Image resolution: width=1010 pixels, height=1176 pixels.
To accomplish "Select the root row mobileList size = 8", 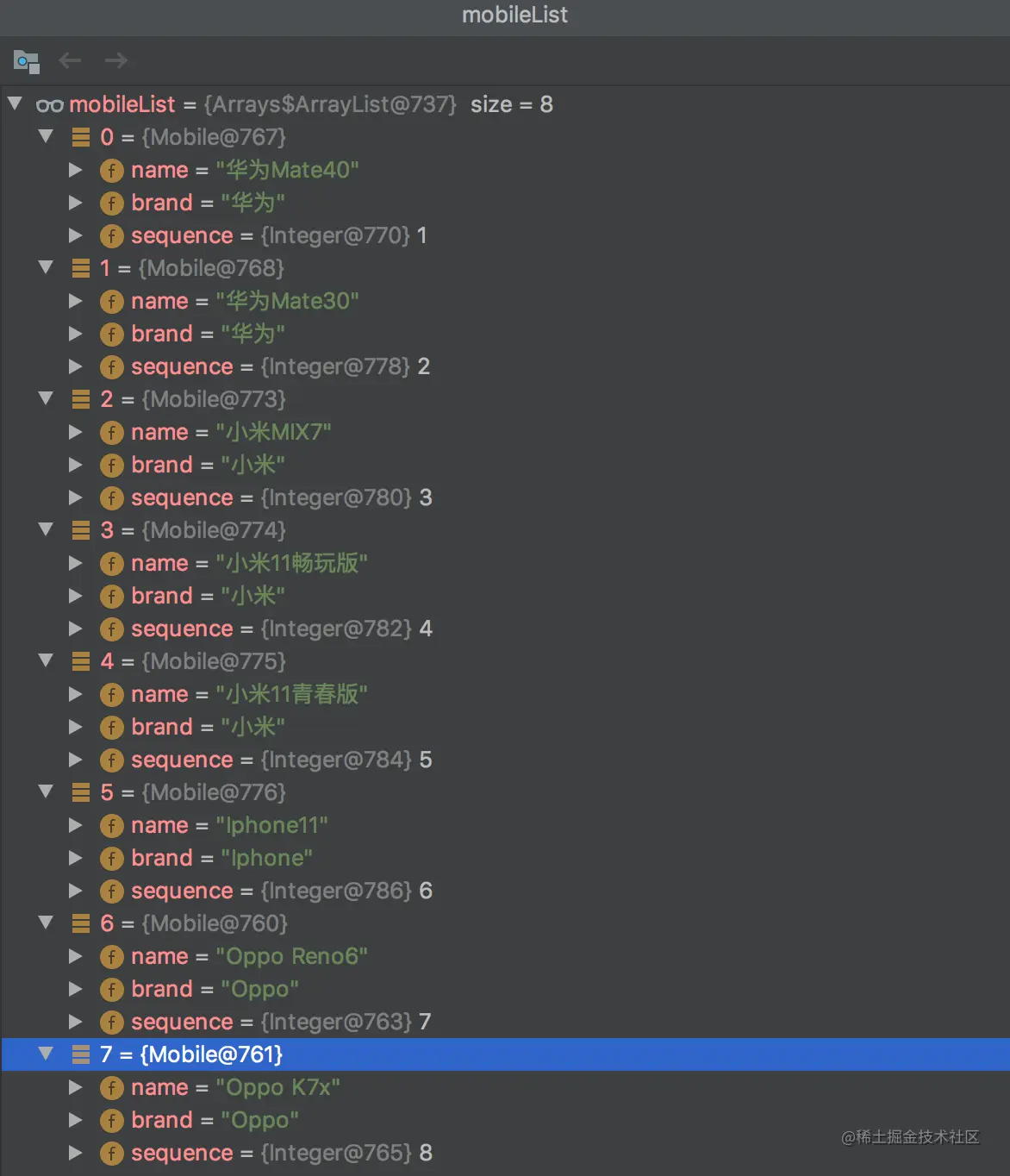I will coord(505,104).
